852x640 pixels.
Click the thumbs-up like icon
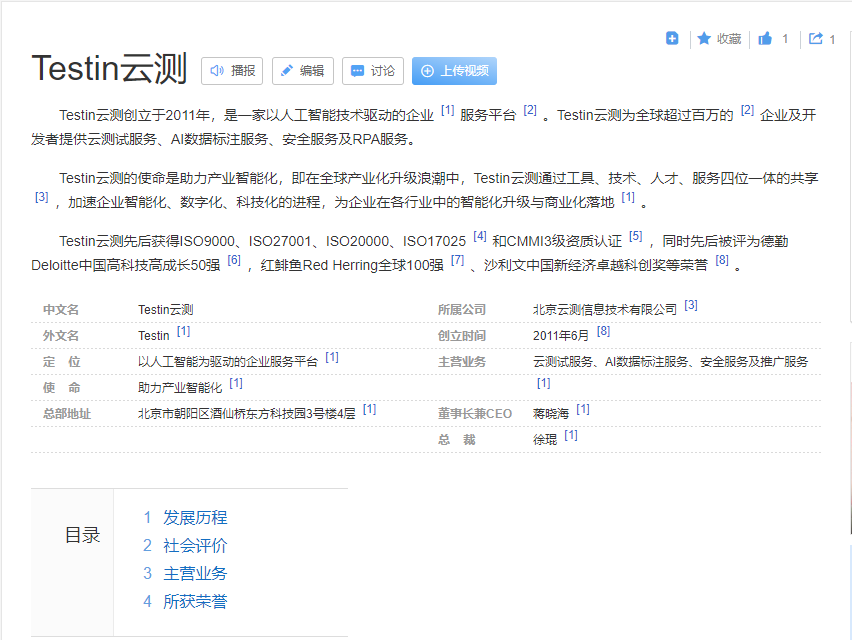[x=765, y=39]
